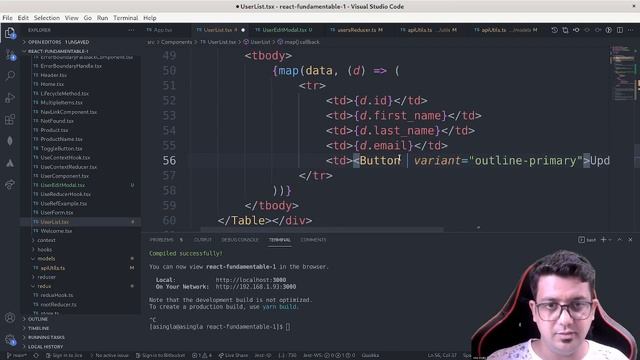Open the View menu
This screenshot has width=640, height=360.
[x=71, y=18]
